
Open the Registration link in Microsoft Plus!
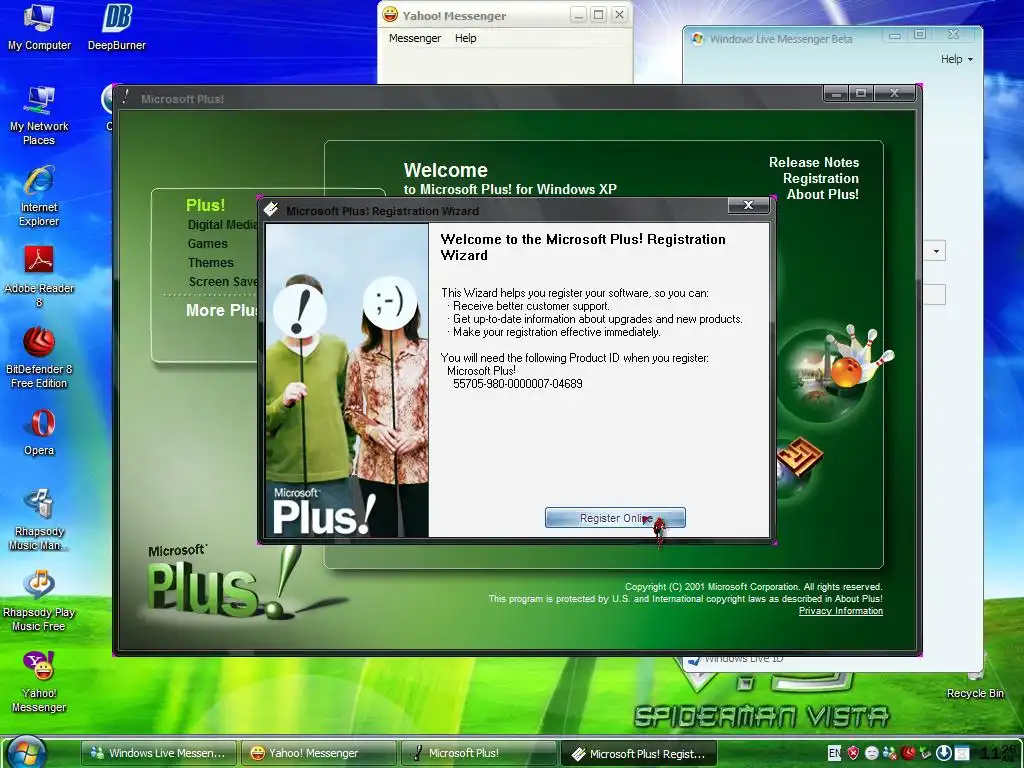click(x=821, y=178)
